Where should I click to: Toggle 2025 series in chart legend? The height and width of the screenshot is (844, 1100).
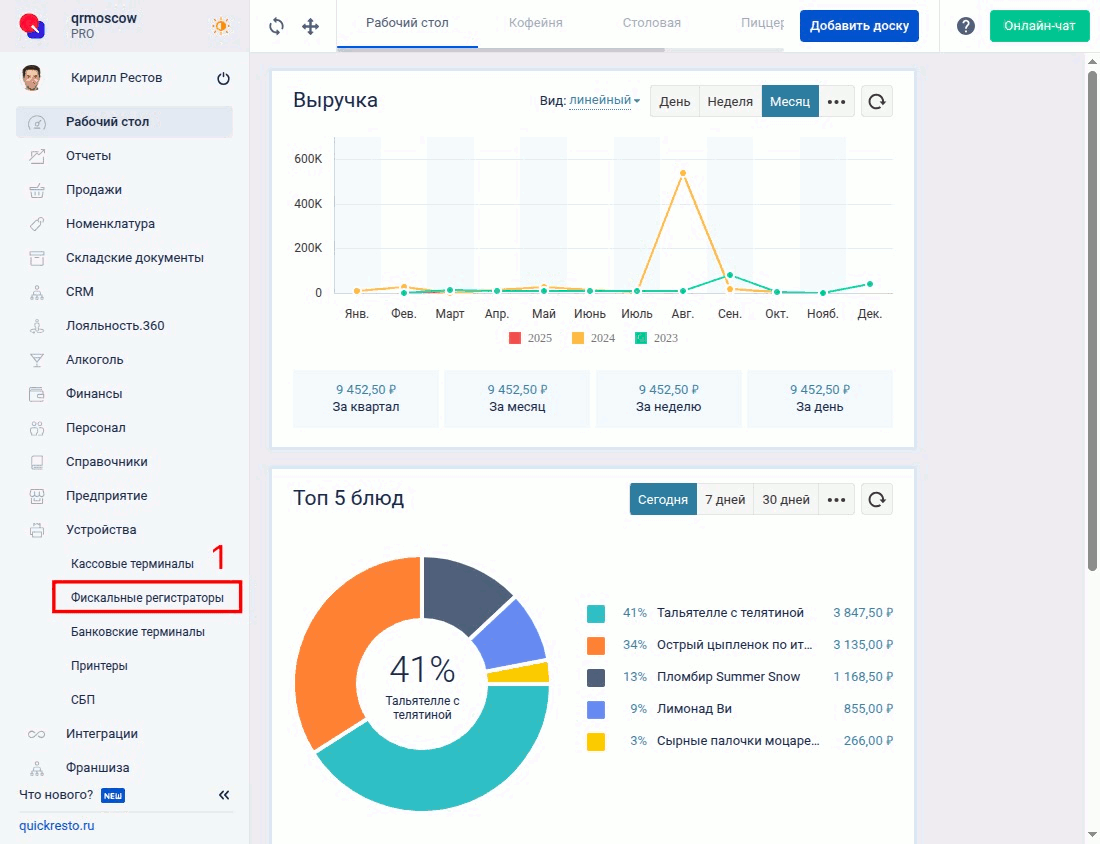pos(530,338)
